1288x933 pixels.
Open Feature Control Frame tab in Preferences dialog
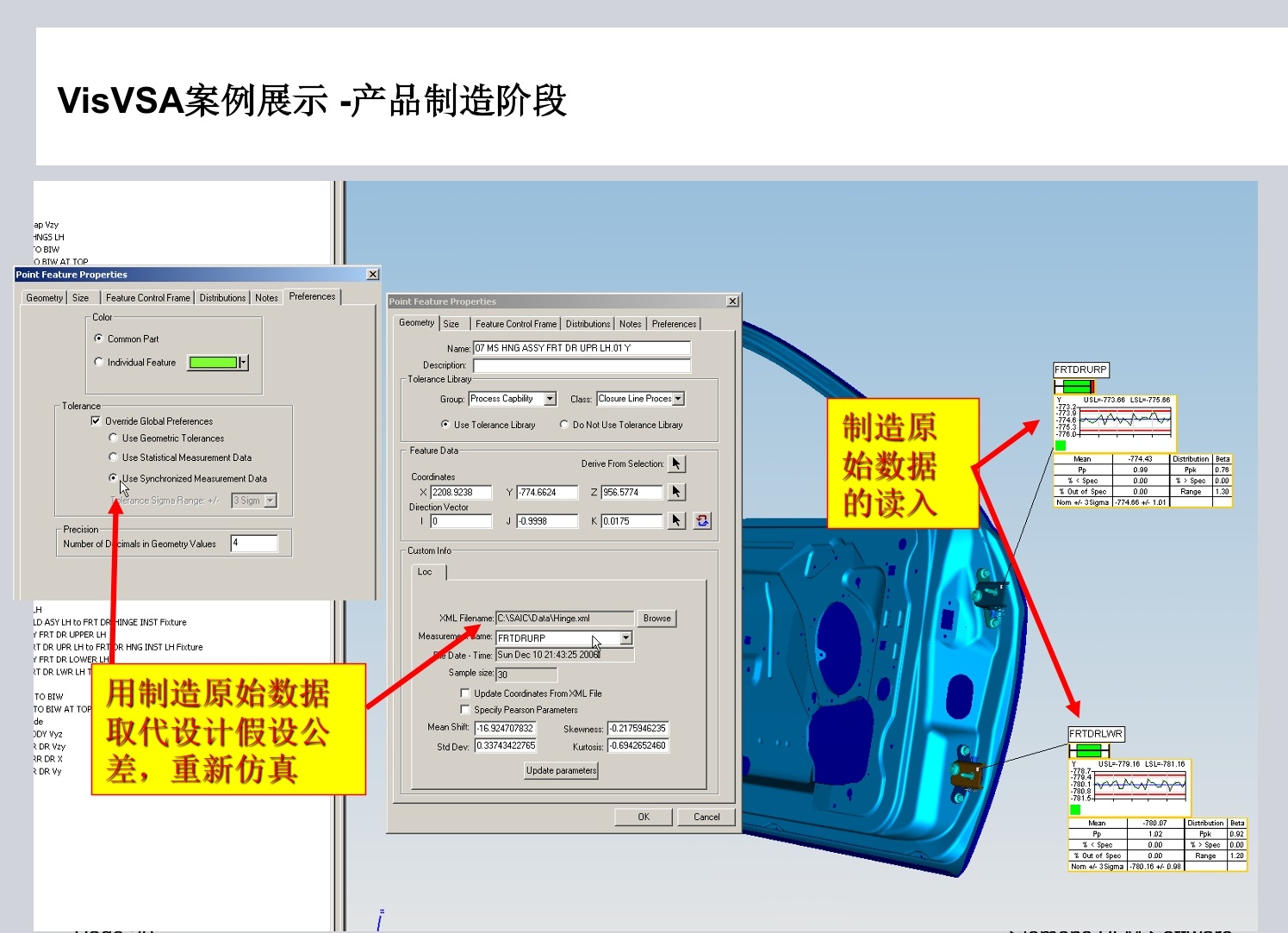(148, 298)
